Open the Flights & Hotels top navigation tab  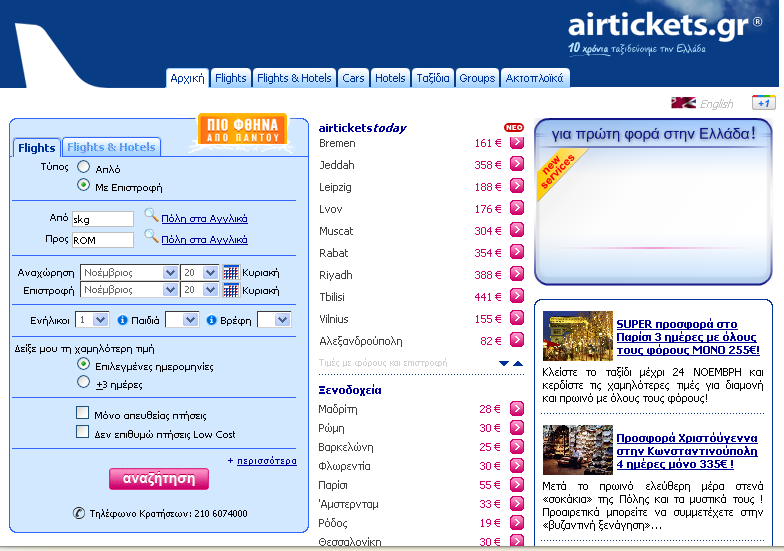[x=294, y=78]
